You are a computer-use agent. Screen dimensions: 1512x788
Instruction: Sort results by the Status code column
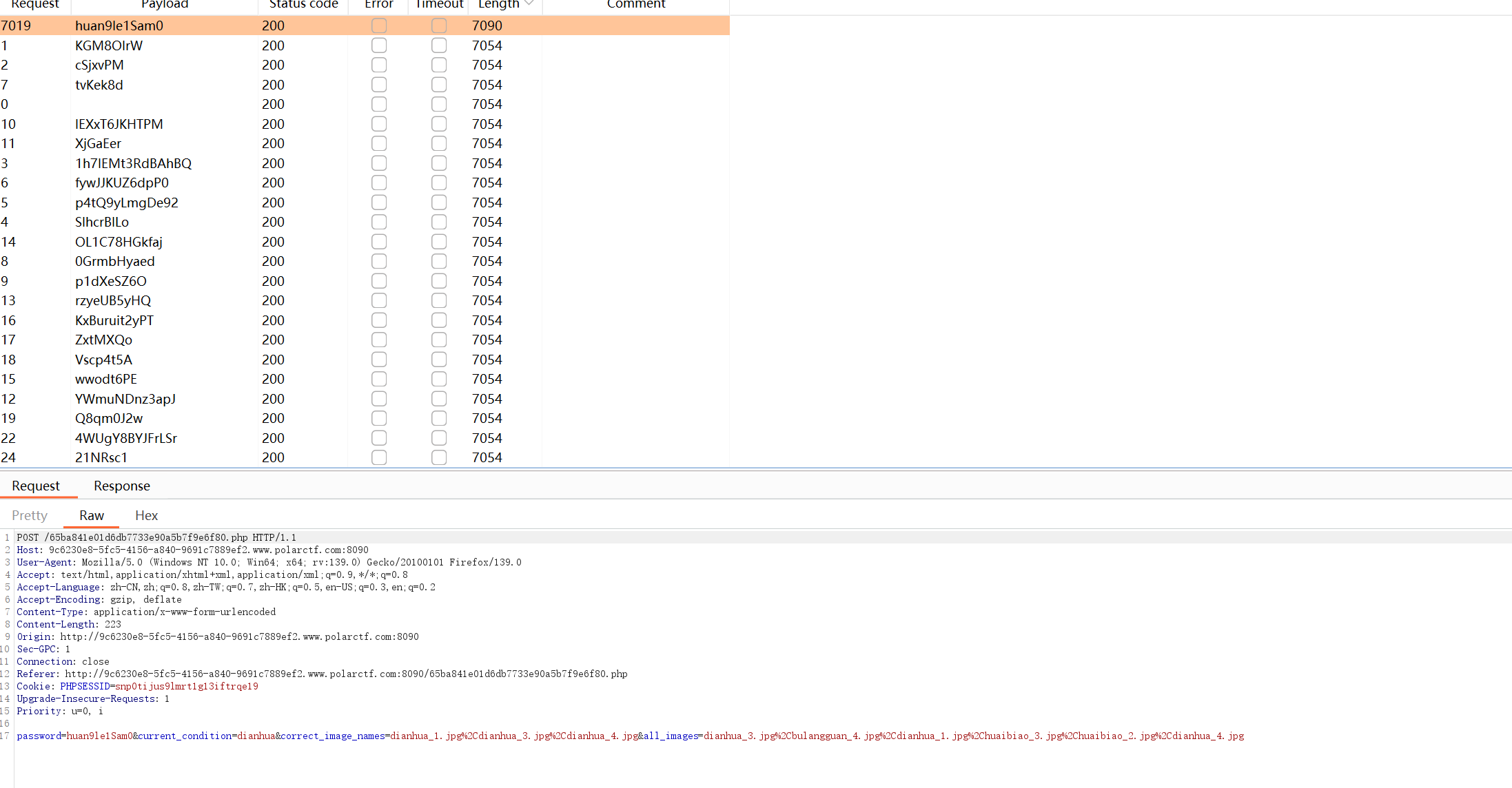click(x=303, y=3)
